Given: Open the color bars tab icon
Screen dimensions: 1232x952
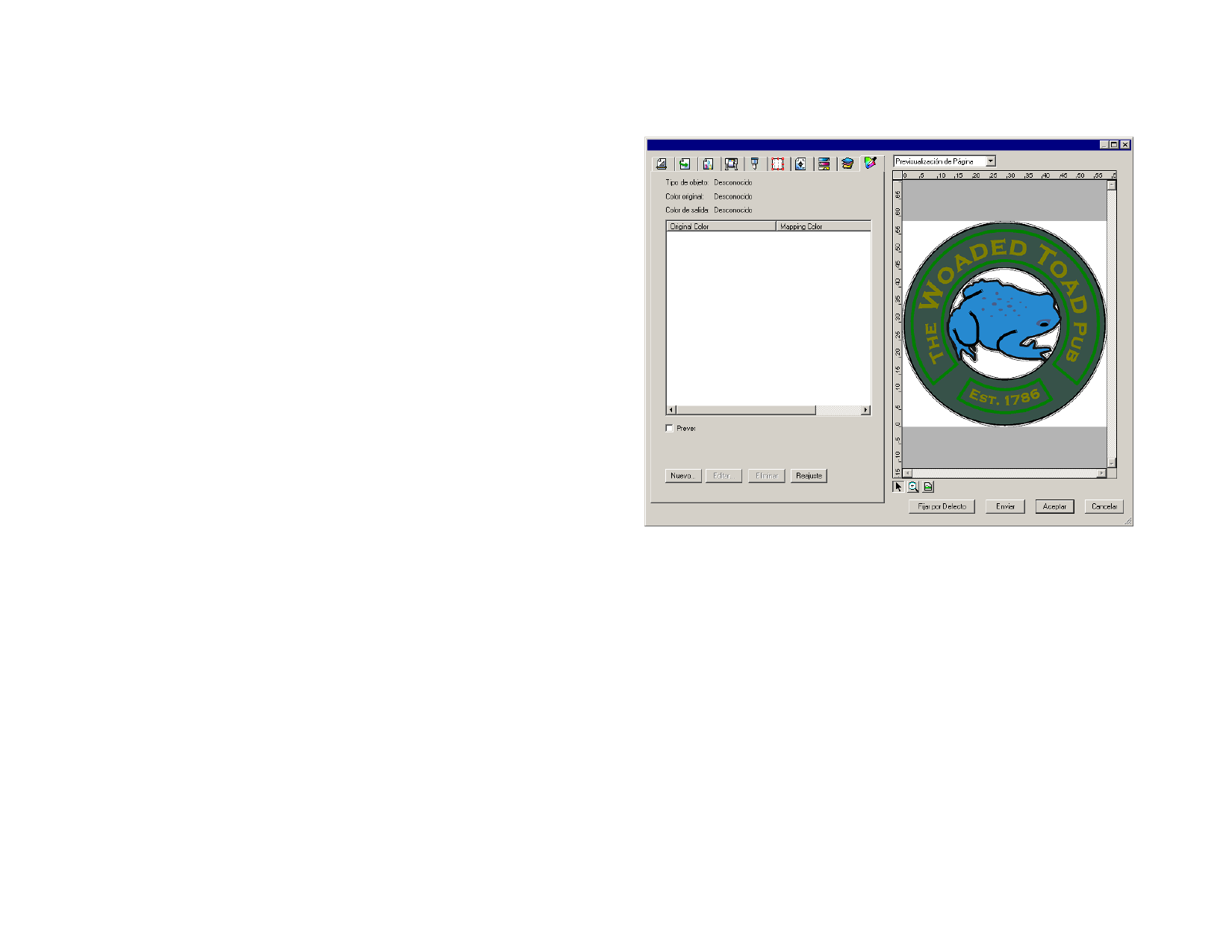Looking at the screenshot, I should (824, 164).
